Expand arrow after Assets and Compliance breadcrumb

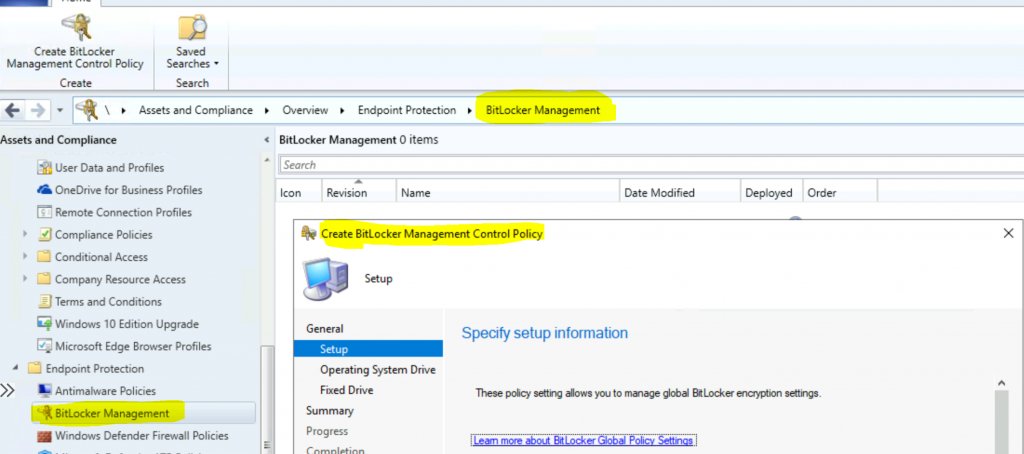pos(267,110)
